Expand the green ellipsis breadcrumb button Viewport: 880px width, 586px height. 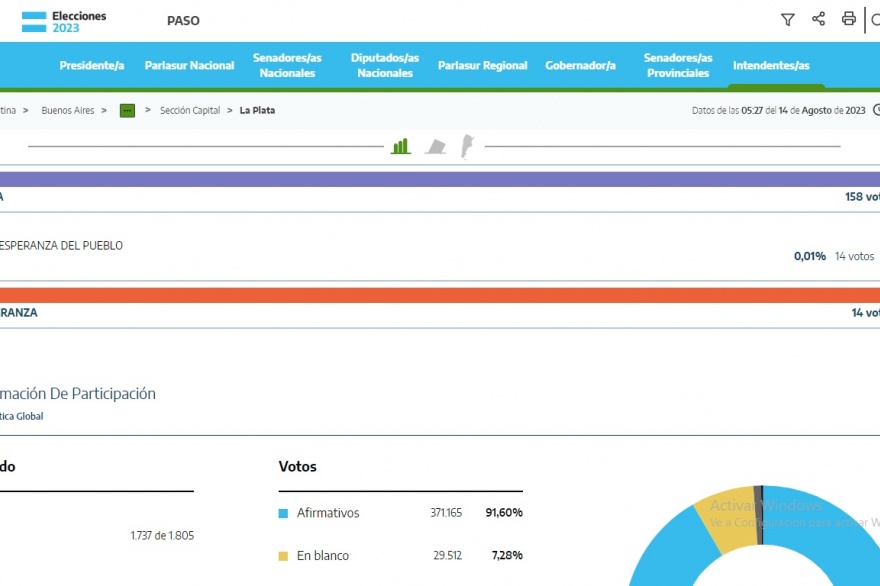(127, 111)
